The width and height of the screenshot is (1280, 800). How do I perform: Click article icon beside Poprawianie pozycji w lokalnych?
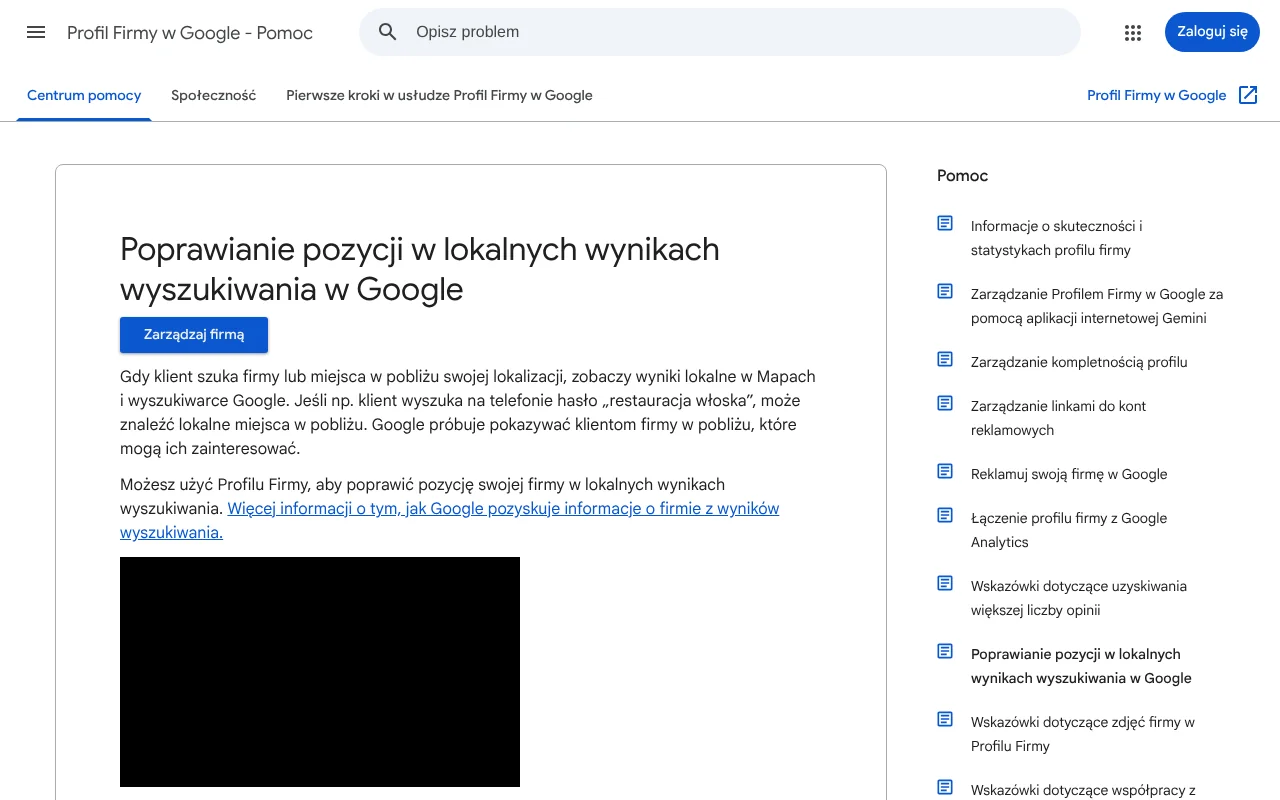pos(945,651)
